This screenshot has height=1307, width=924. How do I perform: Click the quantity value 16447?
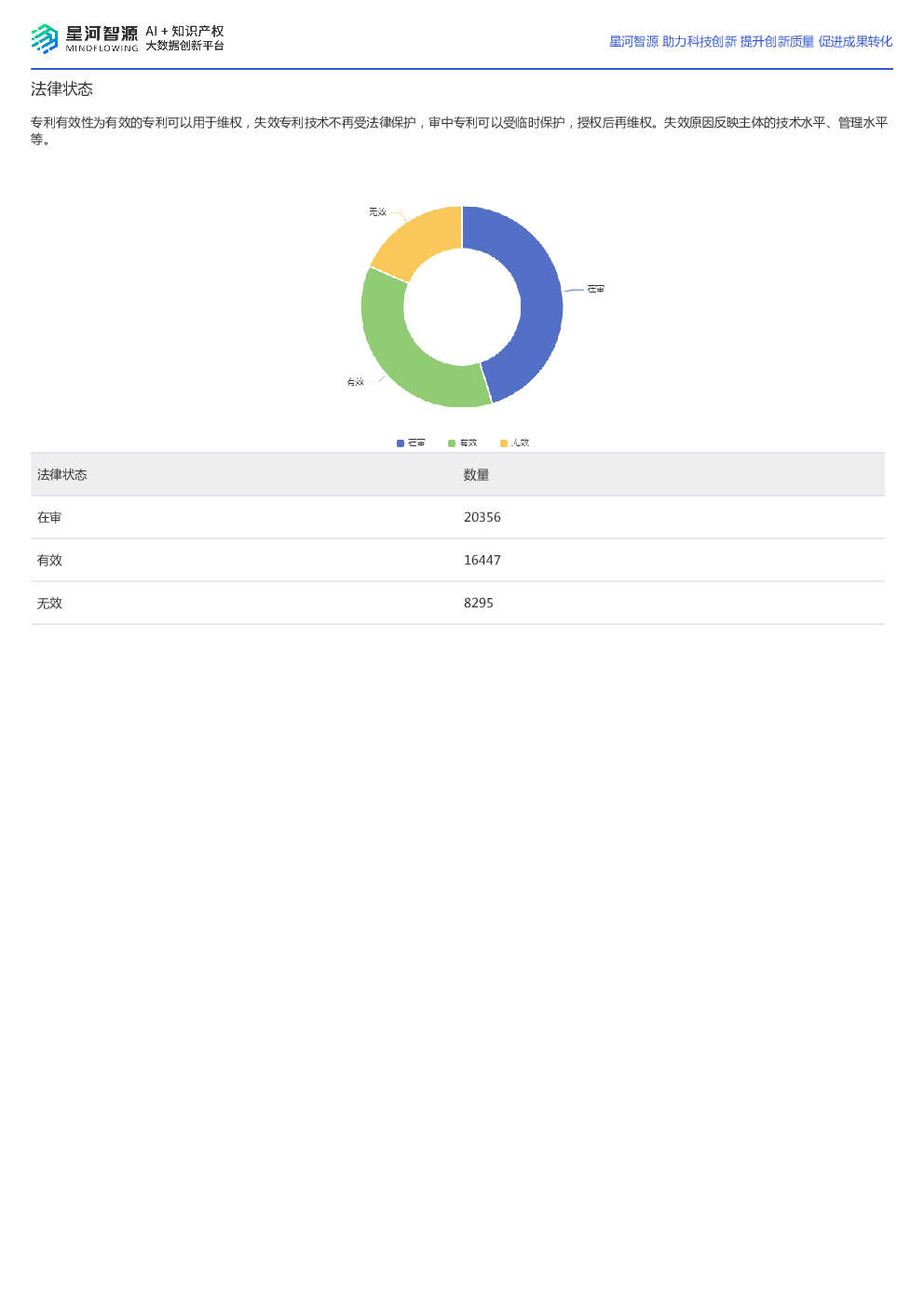click(x=482, y=561)
